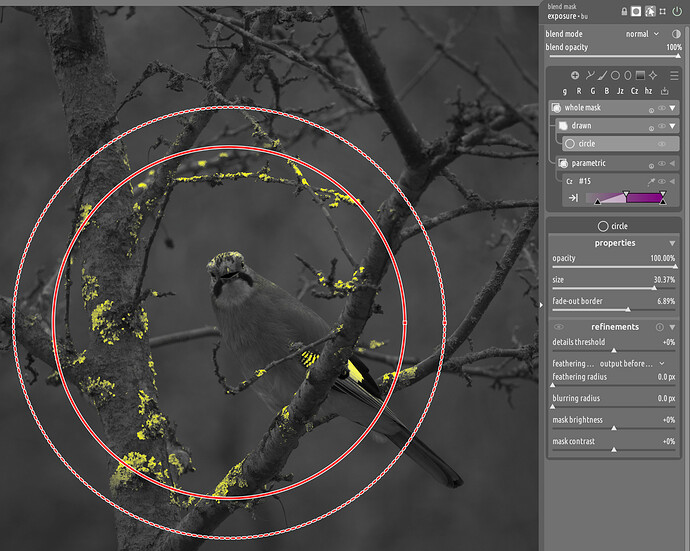The image size is (690, 551).
Task: Click the small circle icon on parametric row
Action: 651,166
